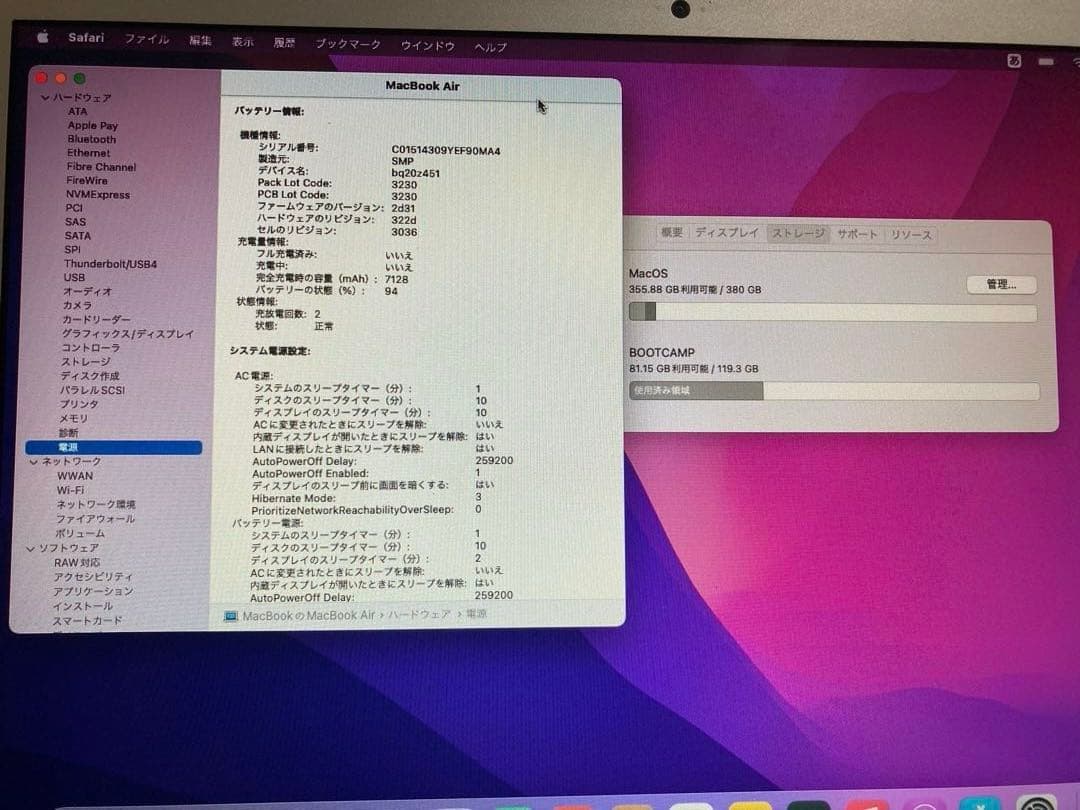Image resolution: width=1080 pixels, height=810 pixels.
Task: Select USB in the hardware list
Action: 74,277
